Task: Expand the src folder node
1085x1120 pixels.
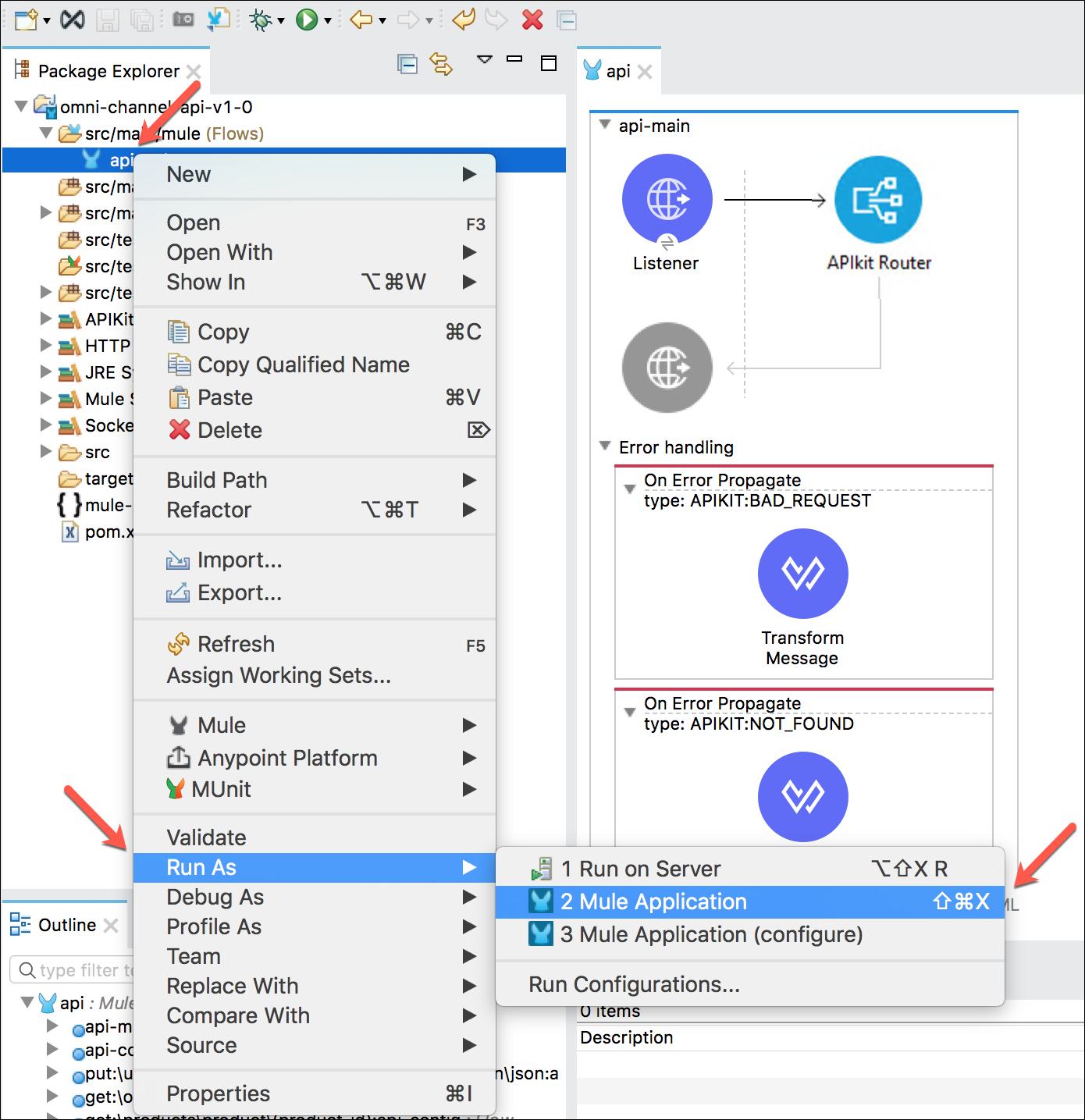Action: tap(46, 451)
